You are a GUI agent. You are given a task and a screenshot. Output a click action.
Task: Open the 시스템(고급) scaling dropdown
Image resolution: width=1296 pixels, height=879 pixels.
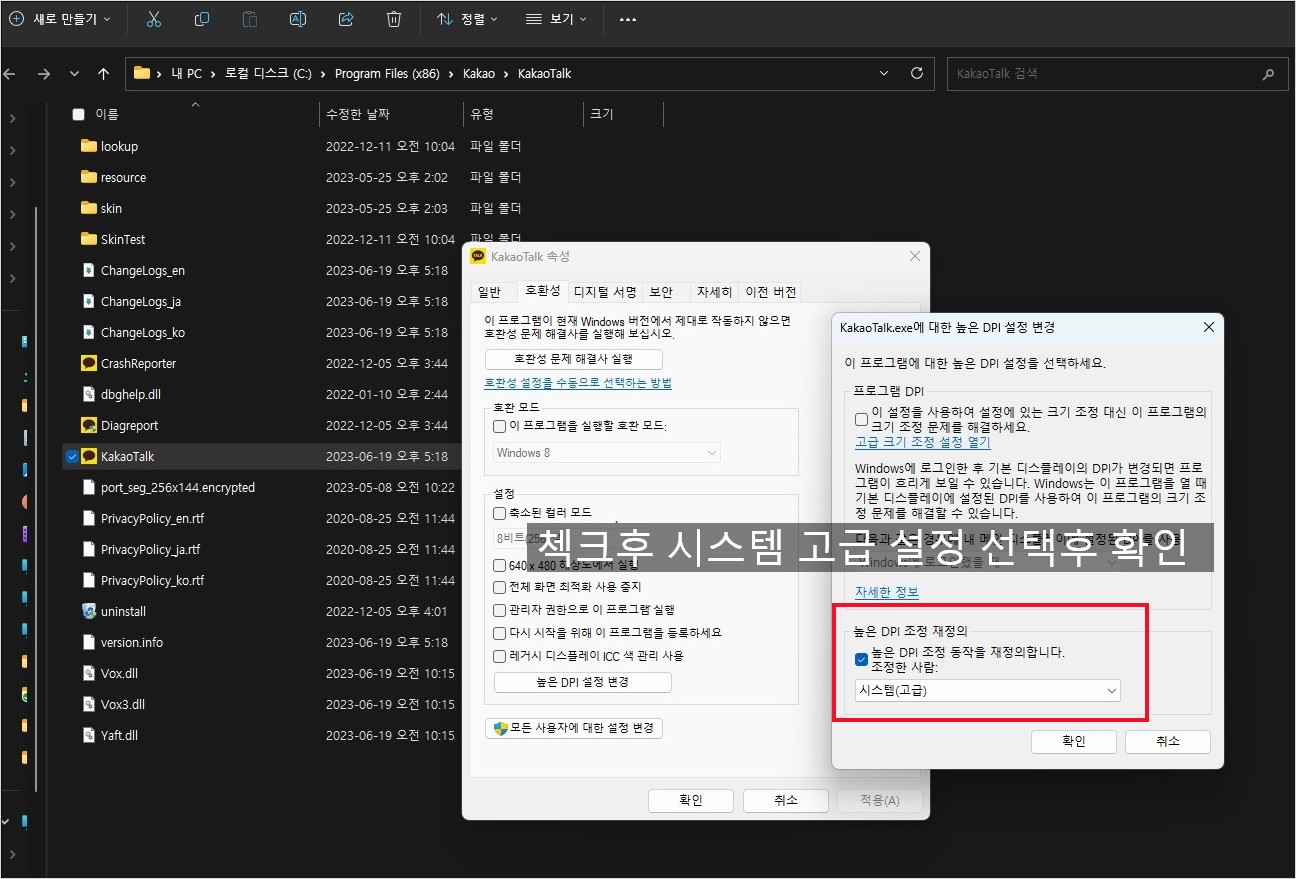click(987, 690)
